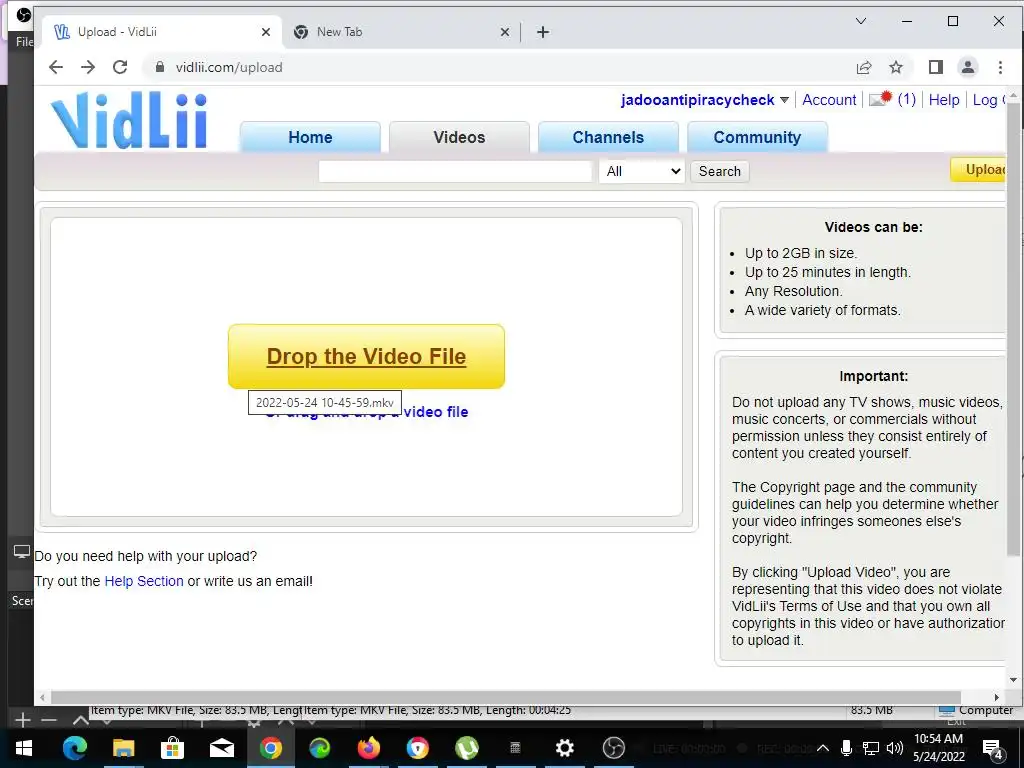
Task: Select the Upload - VidLii browser tab
Action: coord(162,32)
